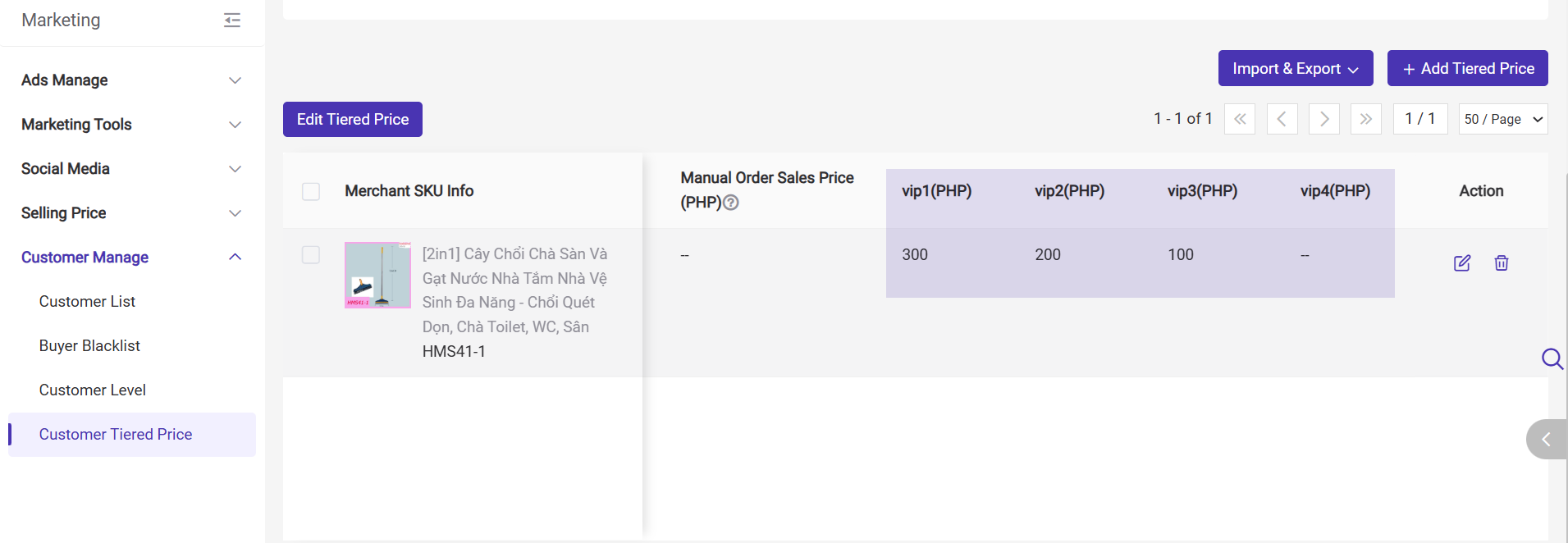Click the Add Tiered Price button
1568x543 pixels.
(1467, 68)
